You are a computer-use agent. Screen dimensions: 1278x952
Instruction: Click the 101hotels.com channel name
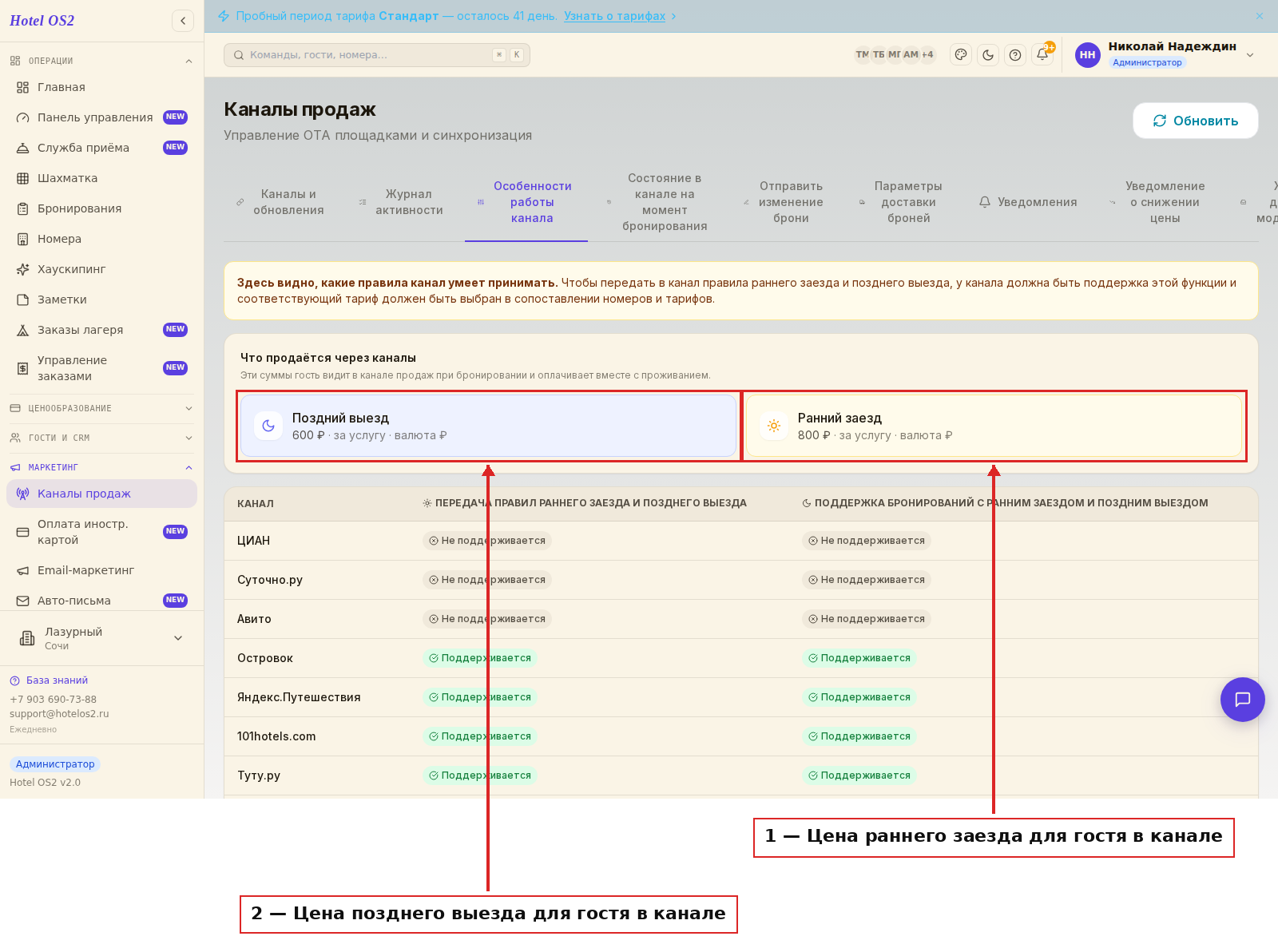point(276,736)
